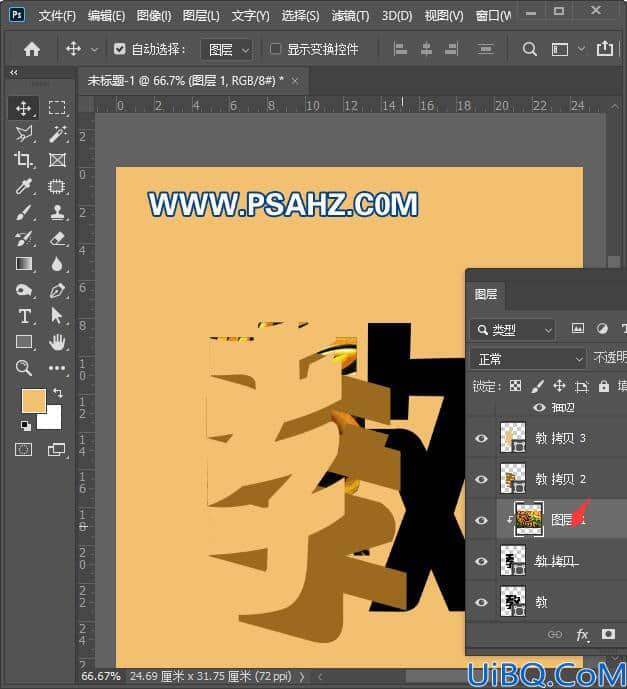Toggle the 显示变换控件 checkbox
This screenshot has width=627, height=689.
point(275,48)
